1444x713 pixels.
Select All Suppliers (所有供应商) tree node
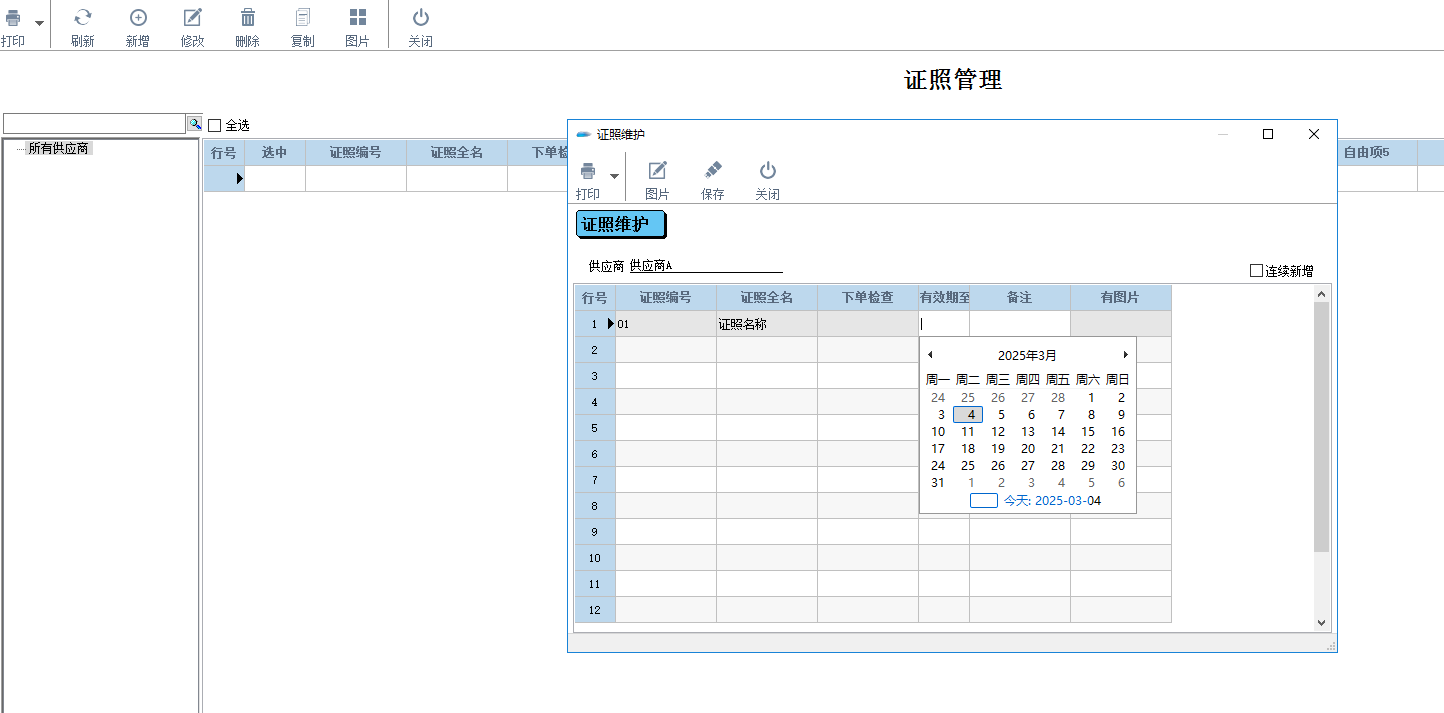tap(58, 148)
